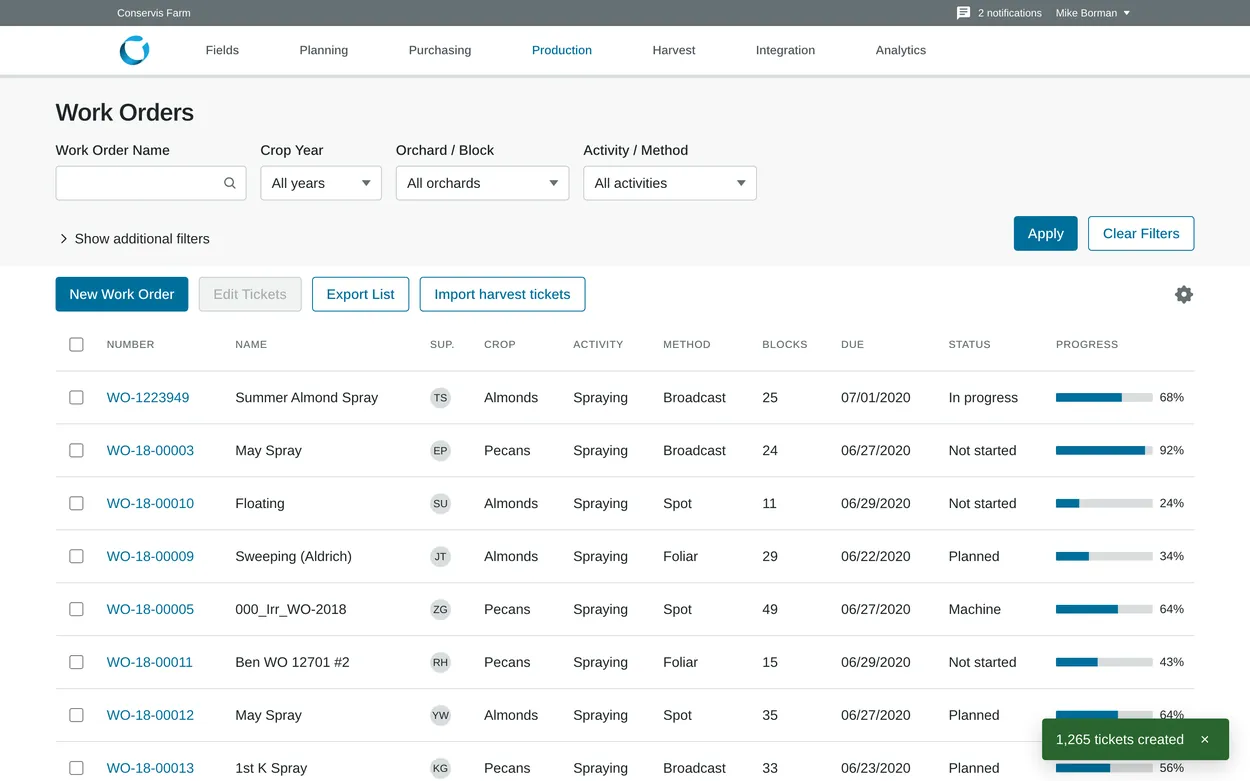Click the TS supervisor avatar
Viewport: 1250px width, 781px height.
coord(440,398)
